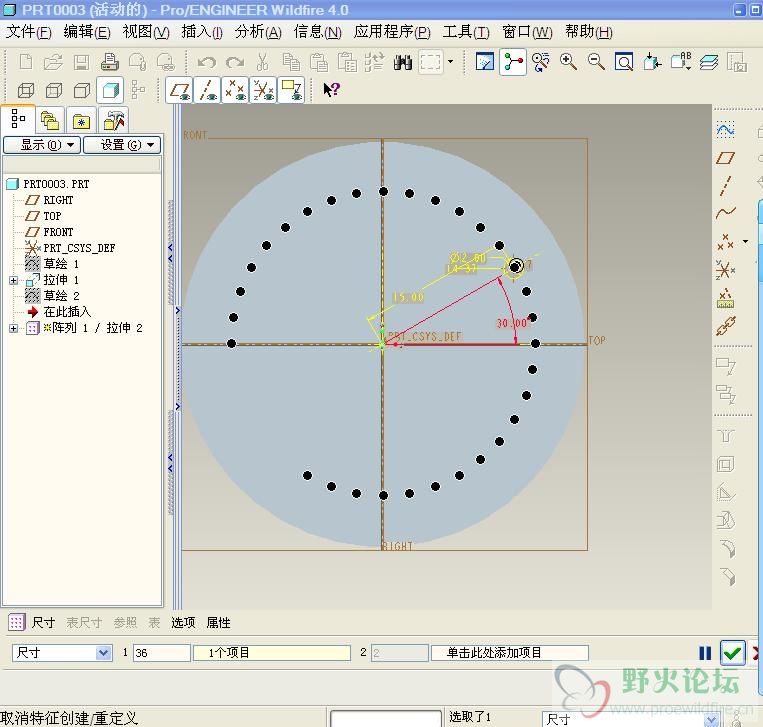Click 单击此处添加项目 second direction collector
The height and width of the screenshot is (727, 763).
coord(510,653)
